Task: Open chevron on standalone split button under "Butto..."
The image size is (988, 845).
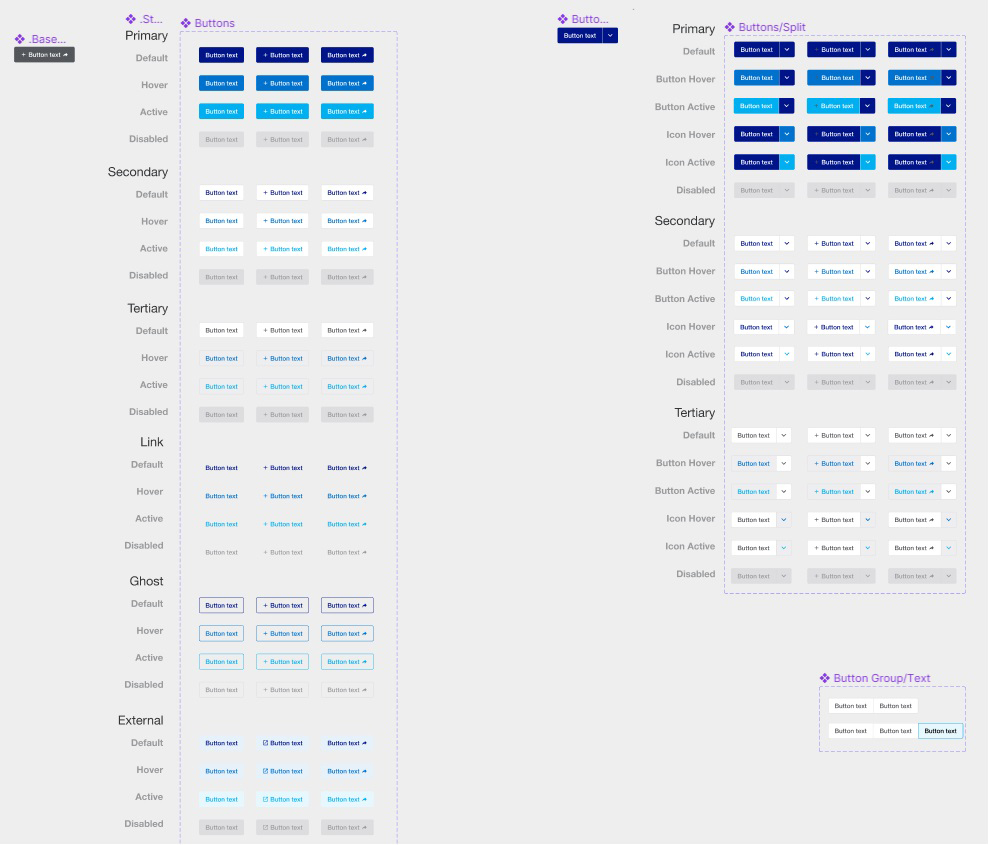Action: tap(610, 35)
